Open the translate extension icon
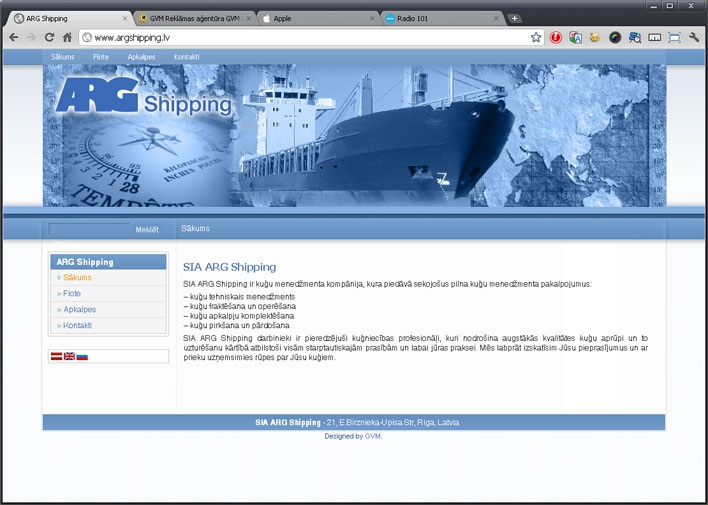 coord(575,37)
